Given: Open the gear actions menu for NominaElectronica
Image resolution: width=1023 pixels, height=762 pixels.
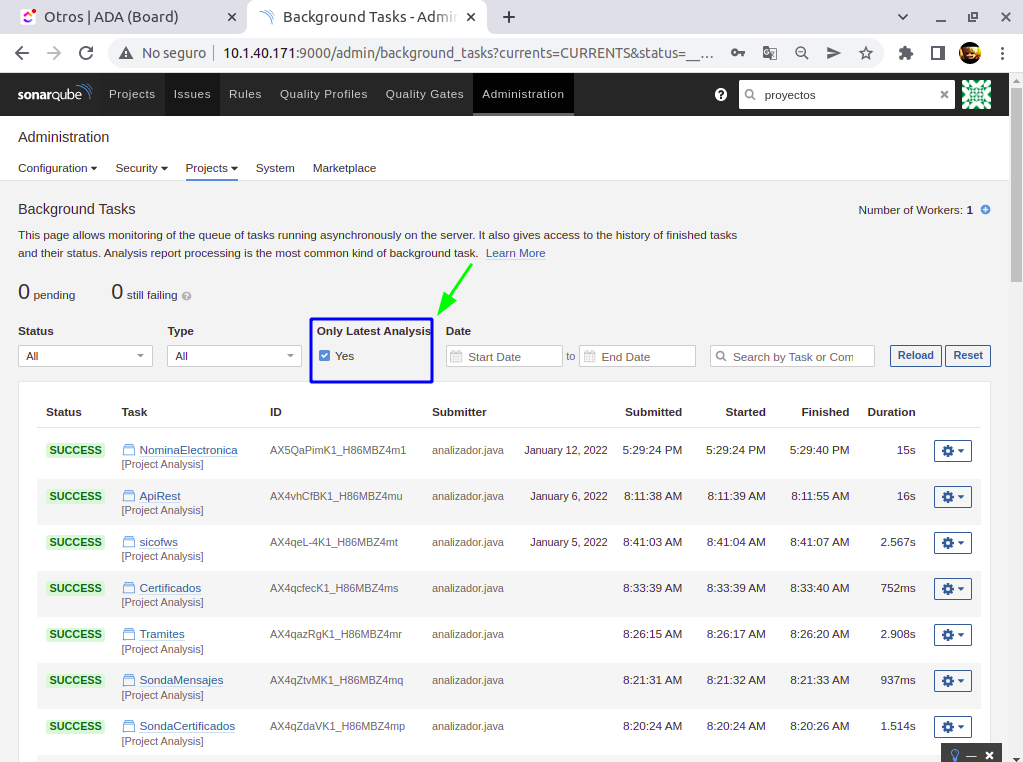Looking at the screenshot, I should 952,451.
